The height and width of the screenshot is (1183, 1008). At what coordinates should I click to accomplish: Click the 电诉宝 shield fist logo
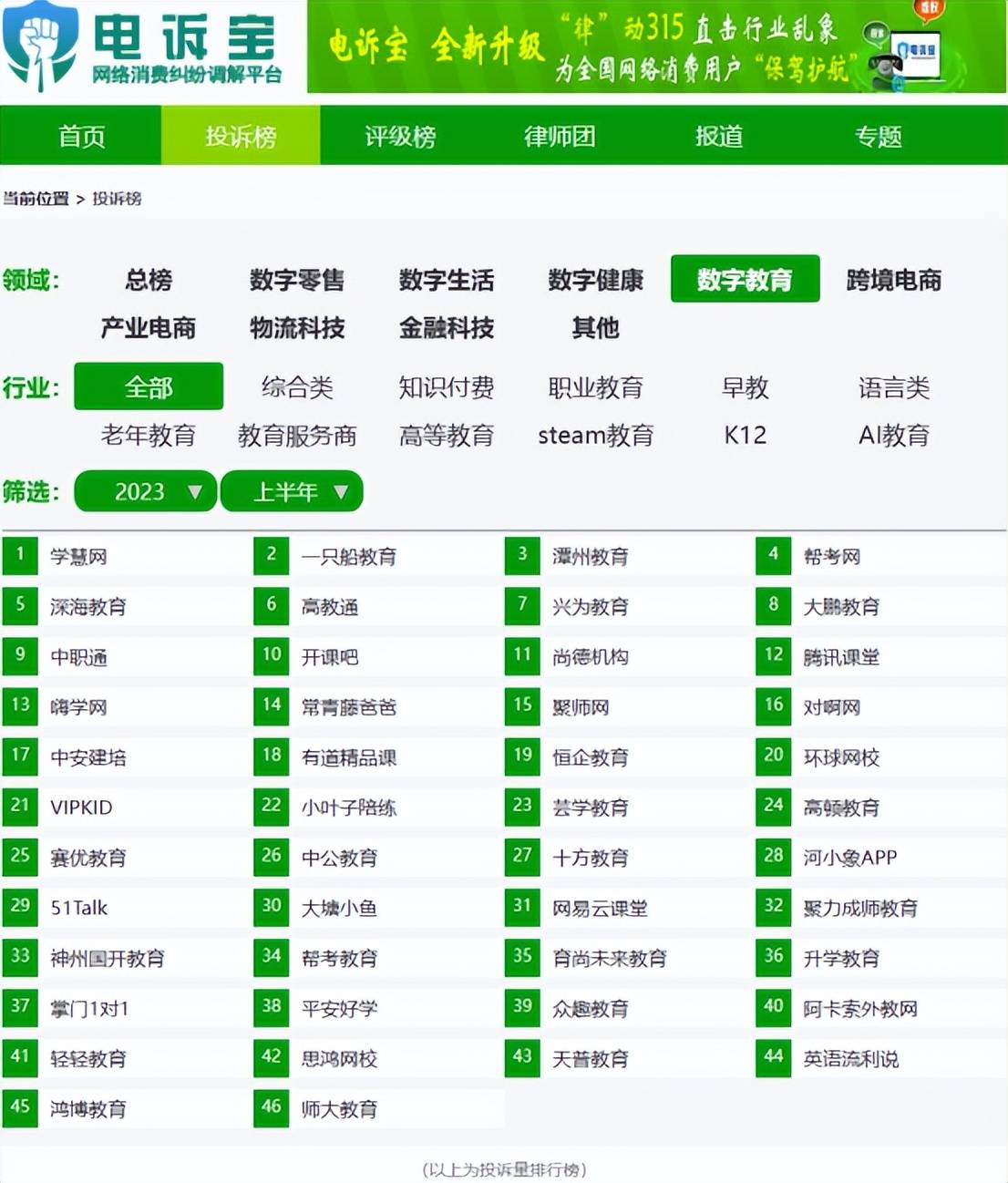coord(40,45)
